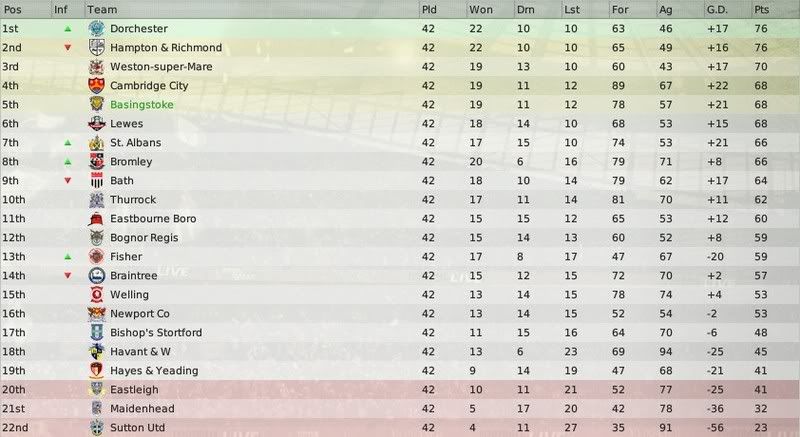Open Sutton Utd in 22nd place
Screen dimensions: 800x437
[x=137, y=427]
